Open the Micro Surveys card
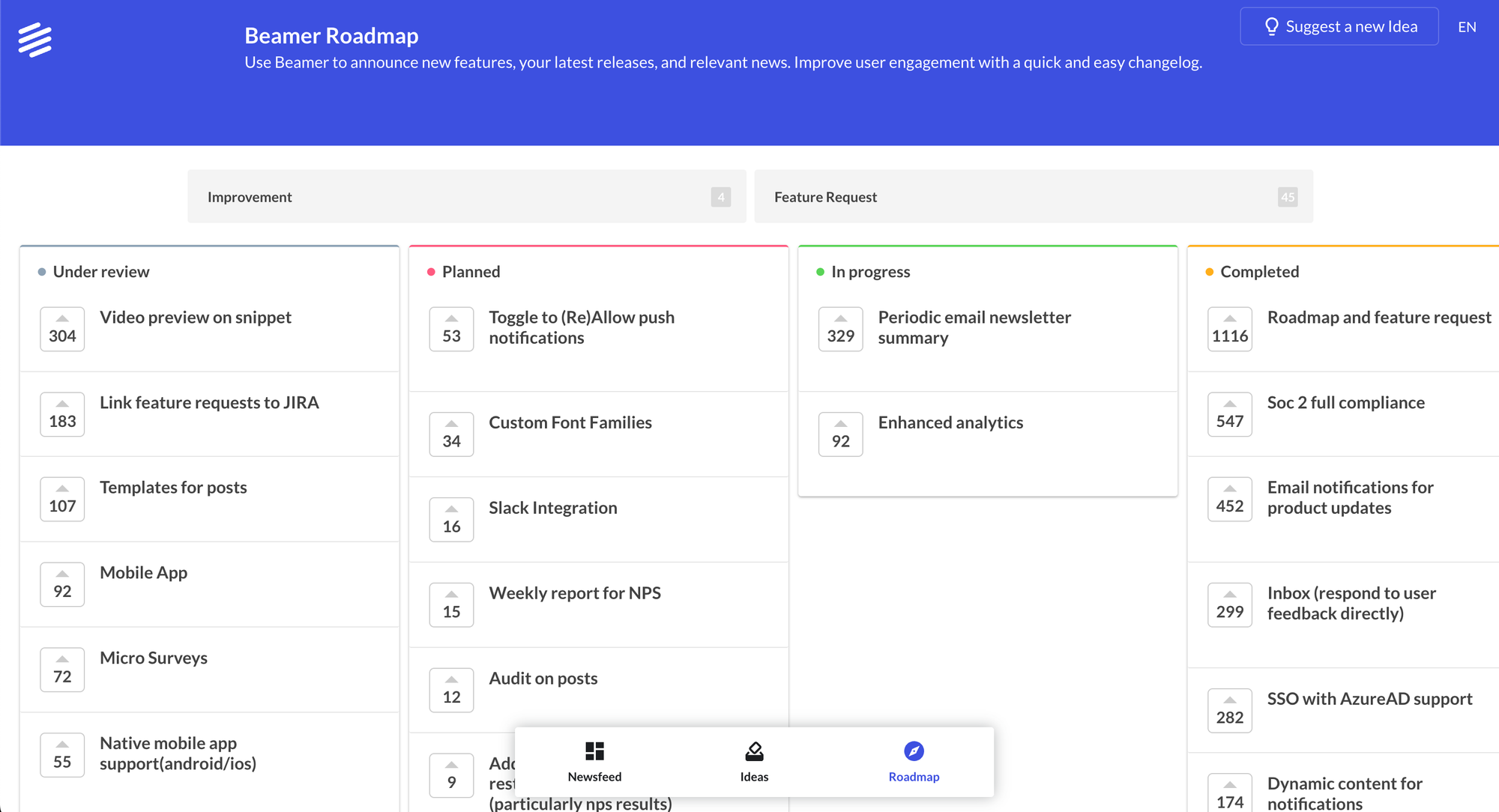 click(x=153, y=658)
